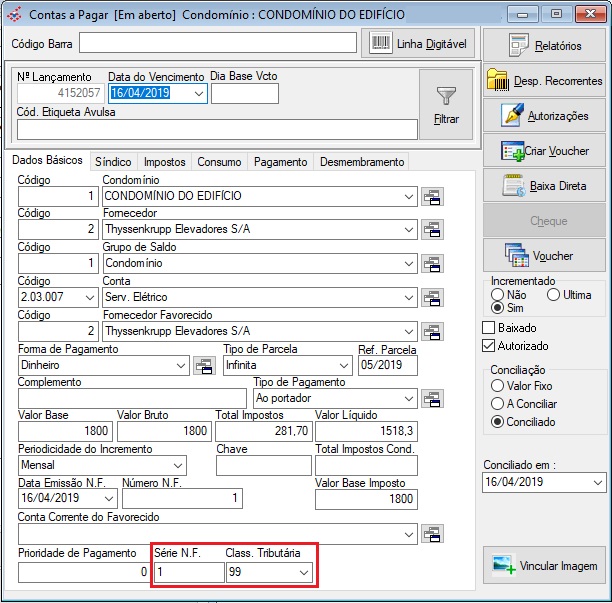Click Criar Voucher button
The width and height of the screenshot is (612, 603).
point(544,151)
